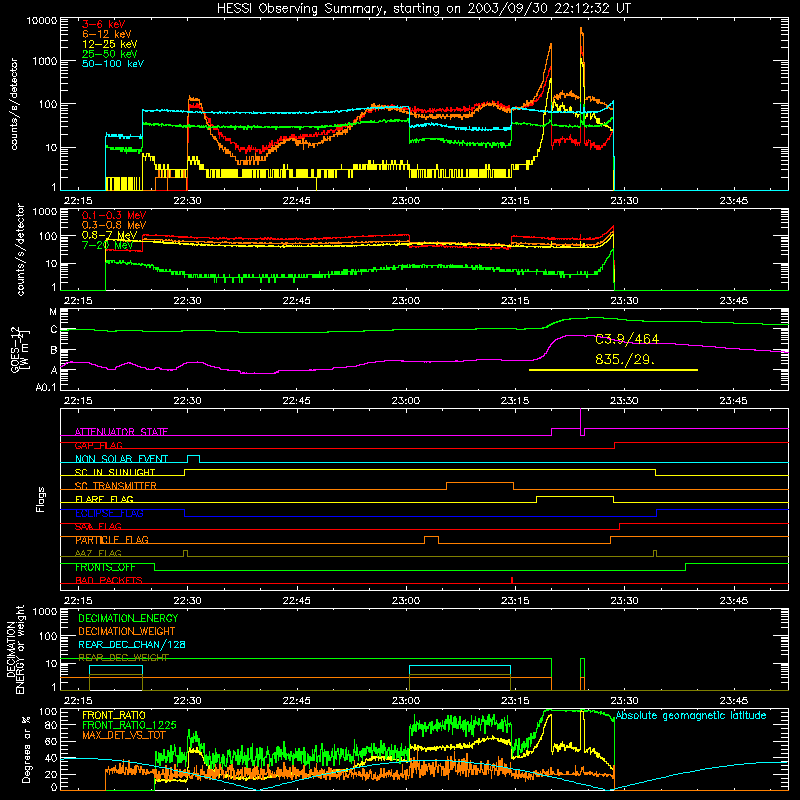
Task: Click the 23:00 tick under the keV panel
Action: tap(406, 201)
